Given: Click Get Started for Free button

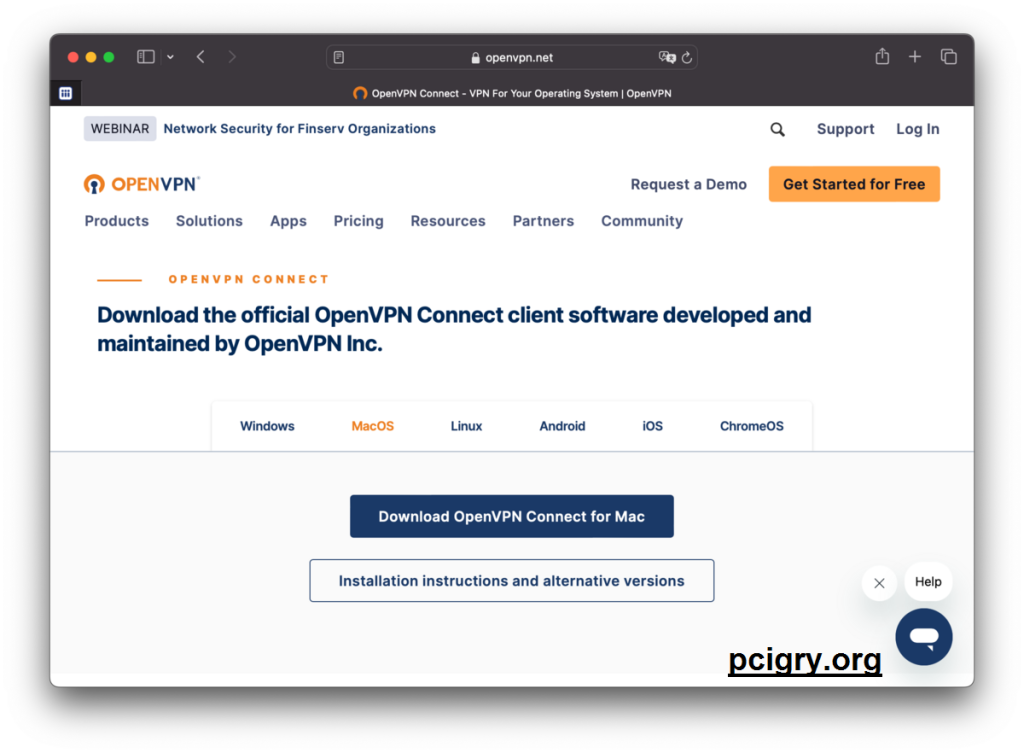Looking at the screenshot, I should click(854, 184).
